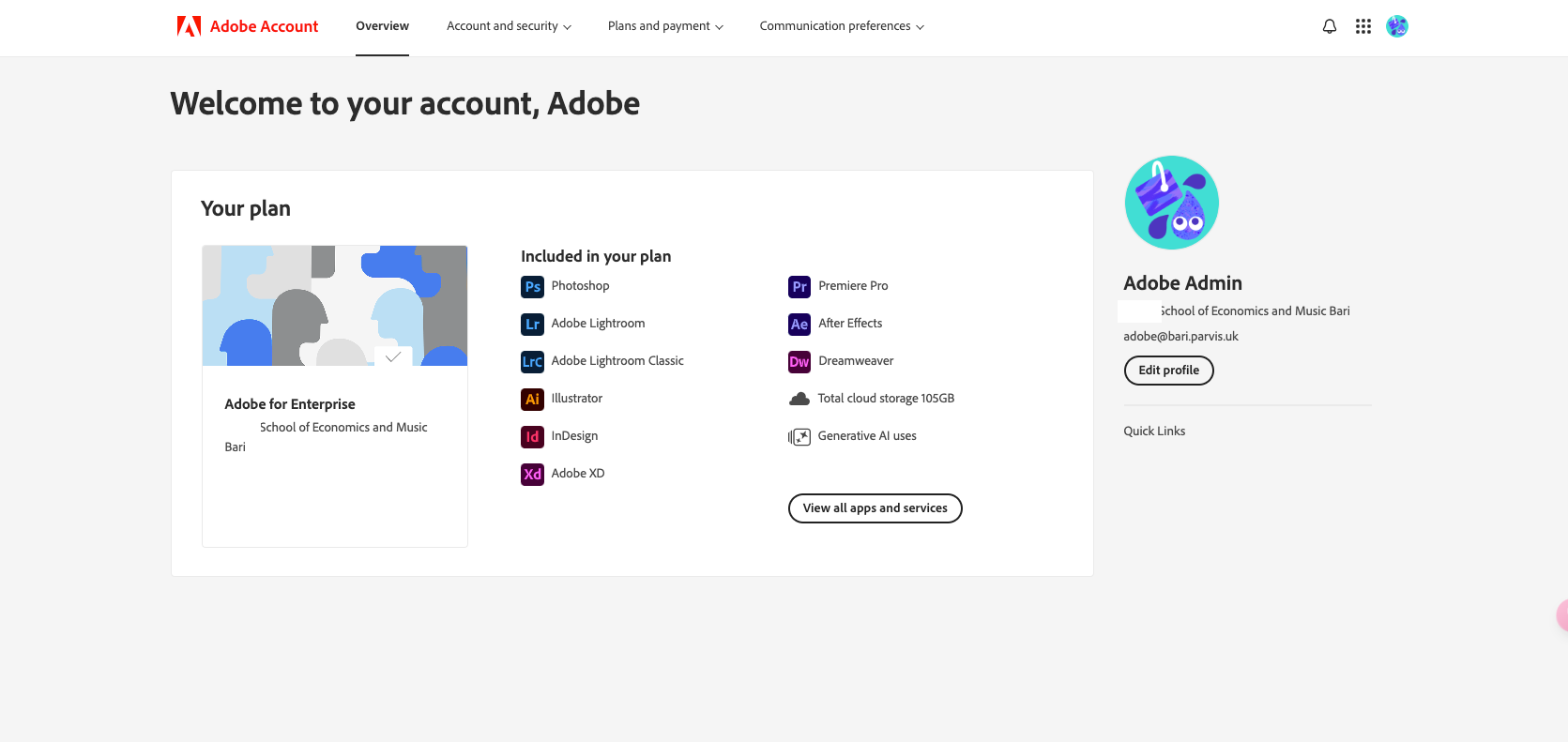Click the Illustrator Ai icon

tap(532, 400)
